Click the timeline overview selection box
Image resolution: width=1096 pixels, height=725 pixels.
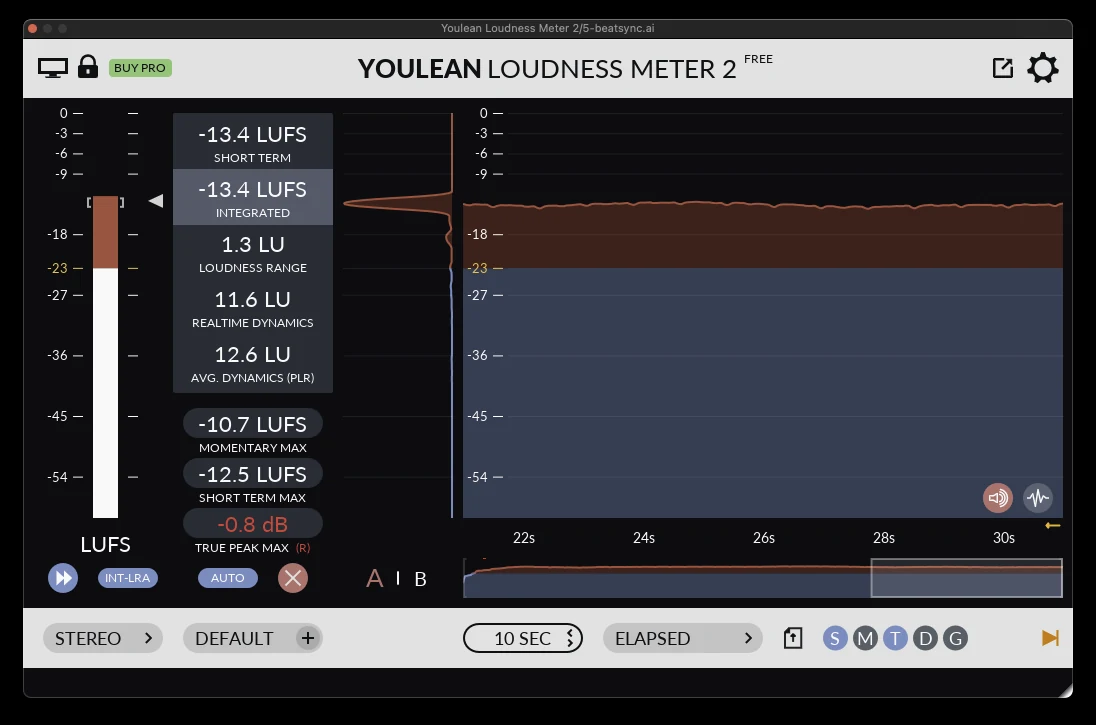click(967, 577)
